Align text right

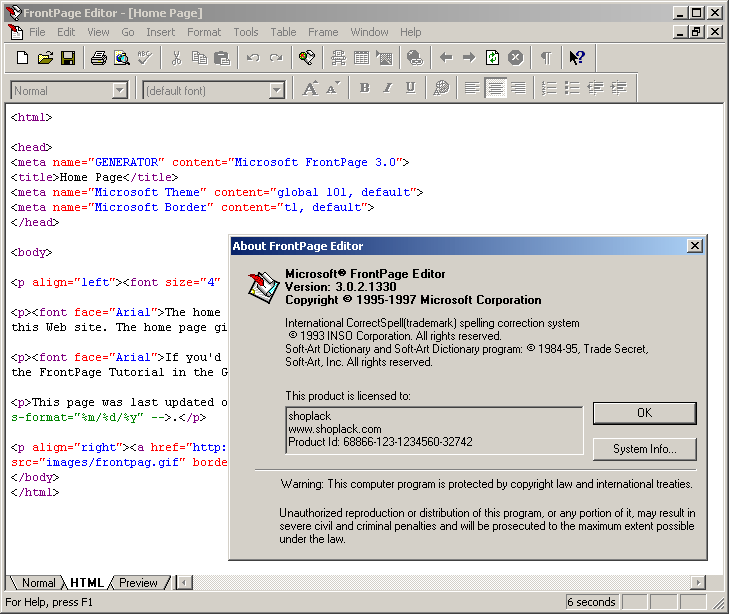coord(518,88)
